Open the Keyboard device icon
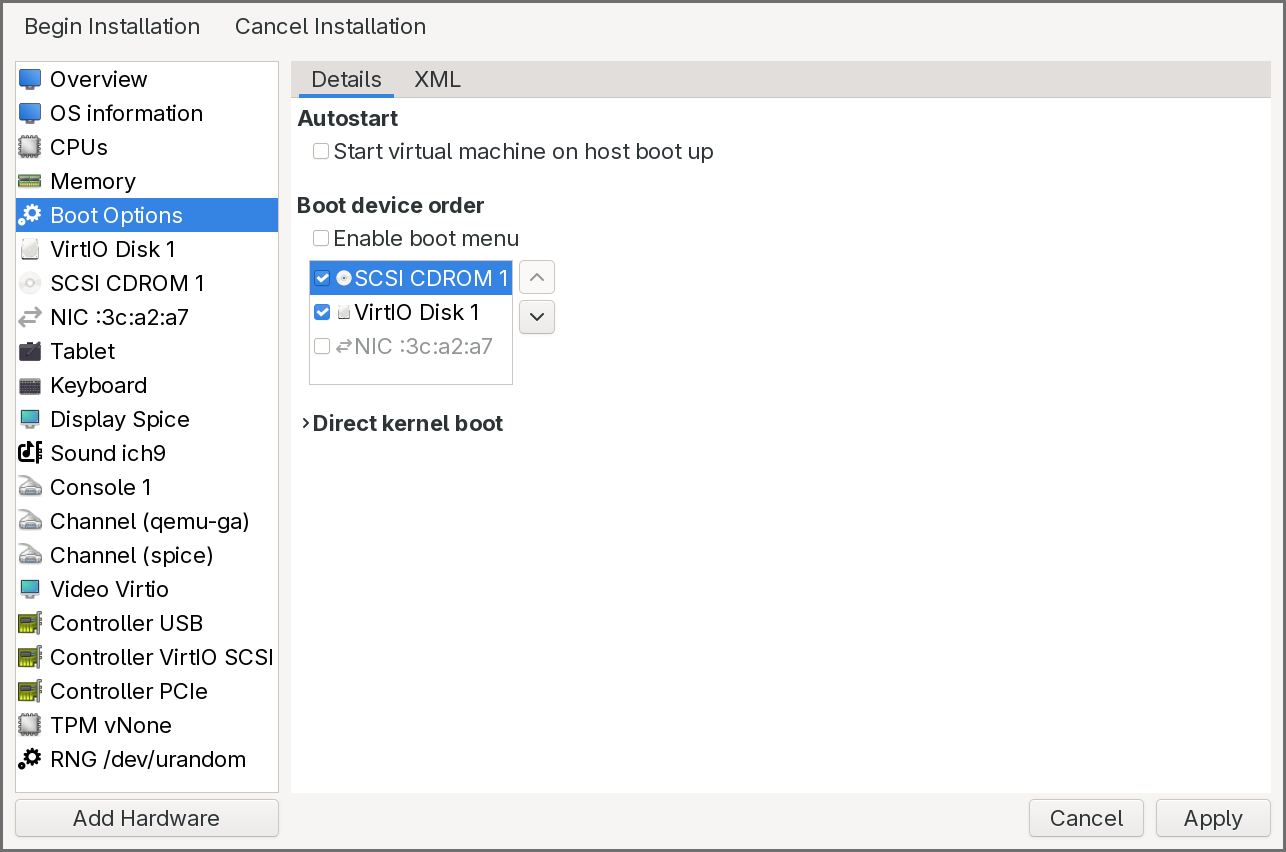The height and width of the screenshot is (852, 1286). click(x=30, y=385)
